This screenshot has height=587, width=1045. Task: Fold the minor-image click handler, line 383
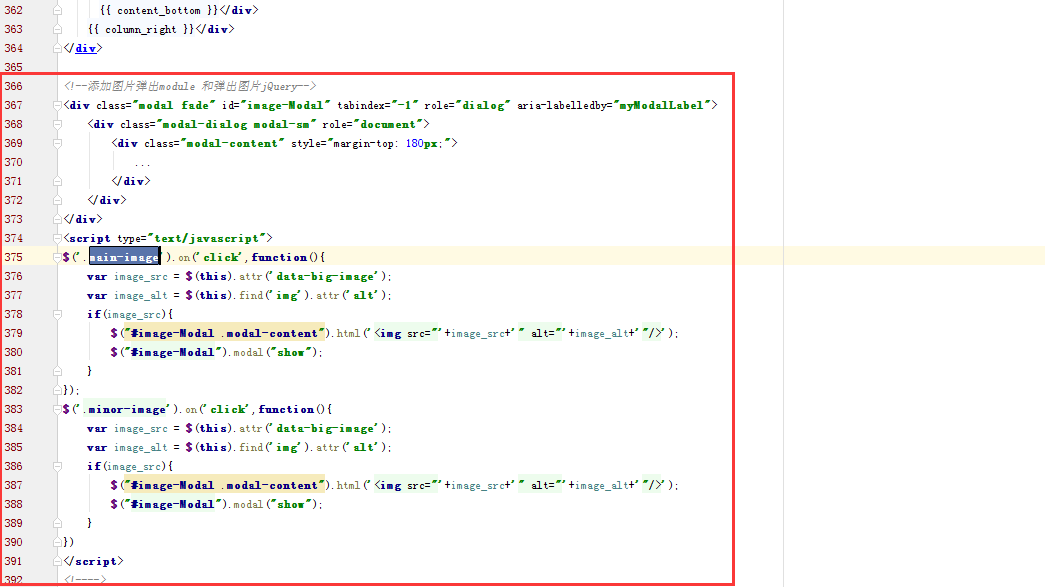[57, 409]
